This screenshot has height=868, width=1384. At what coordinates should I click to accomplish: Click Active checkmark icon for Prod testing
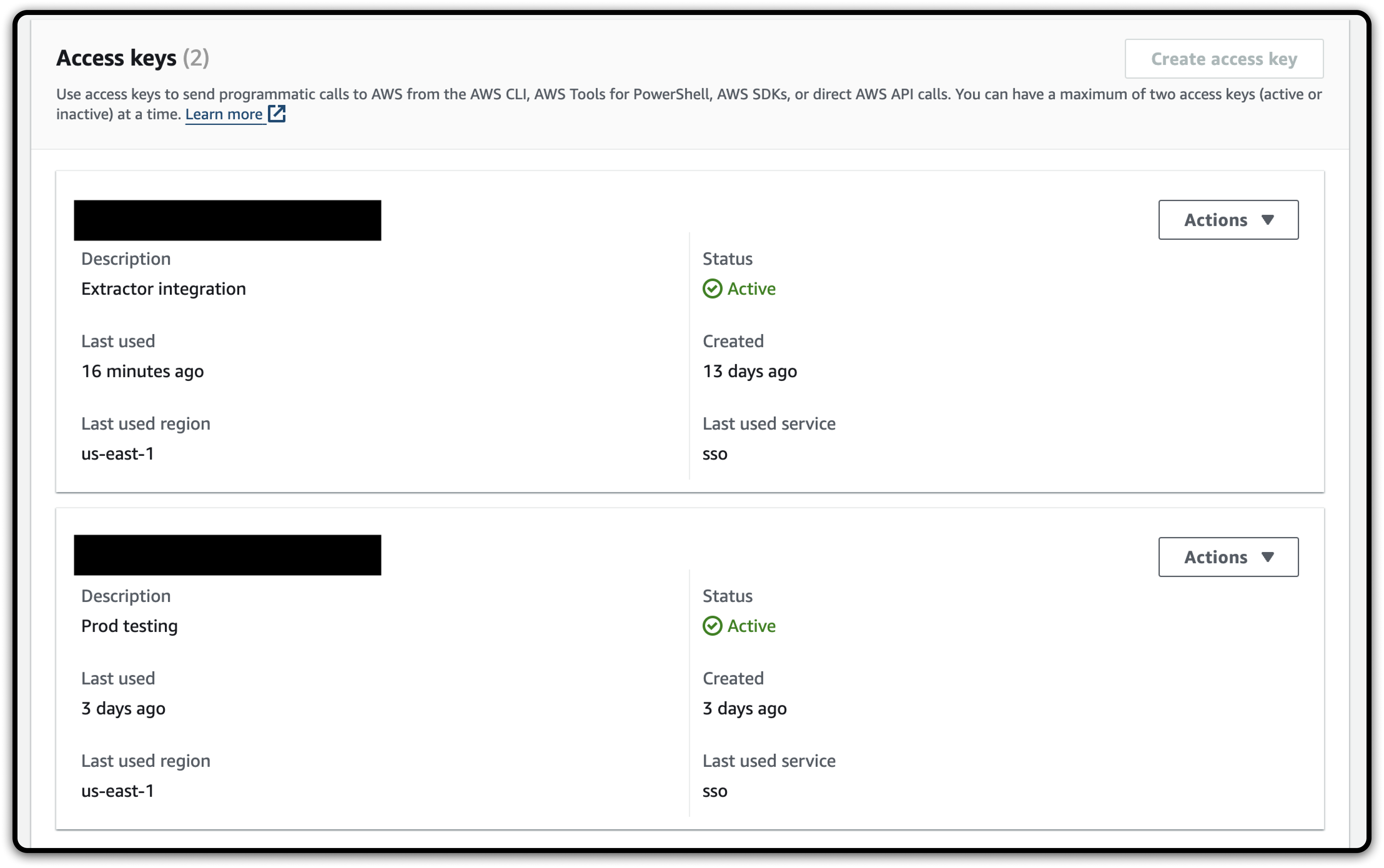712,626
